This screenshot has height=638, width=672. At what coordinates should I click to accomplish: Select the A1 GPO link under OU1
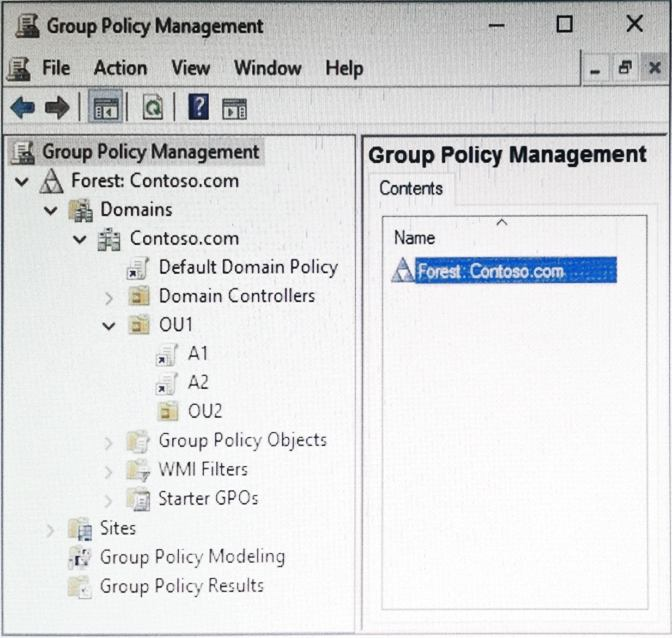tap(197, 353)
